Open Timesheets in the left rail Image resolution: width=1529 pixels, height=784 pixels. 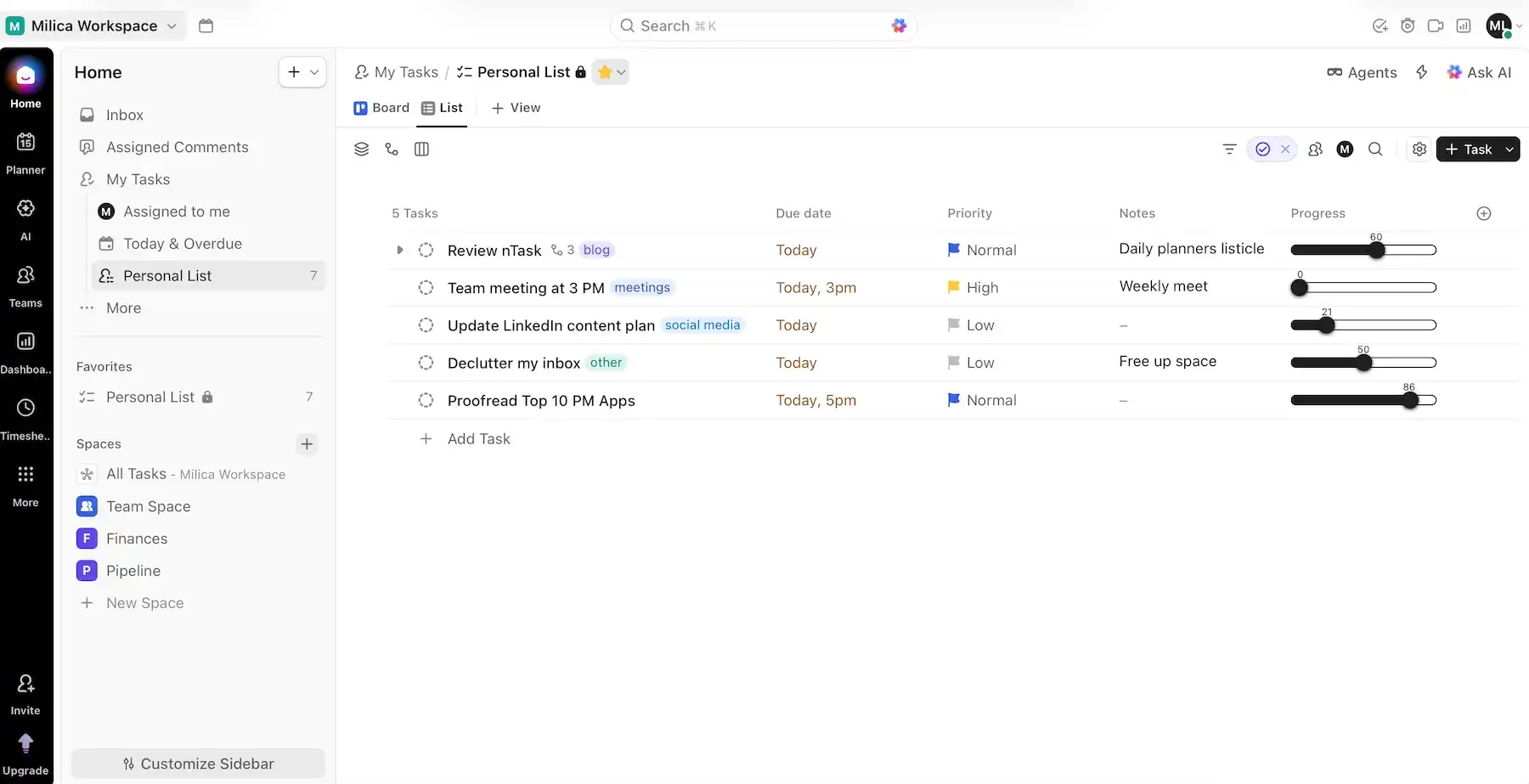(x=25, y=418)
